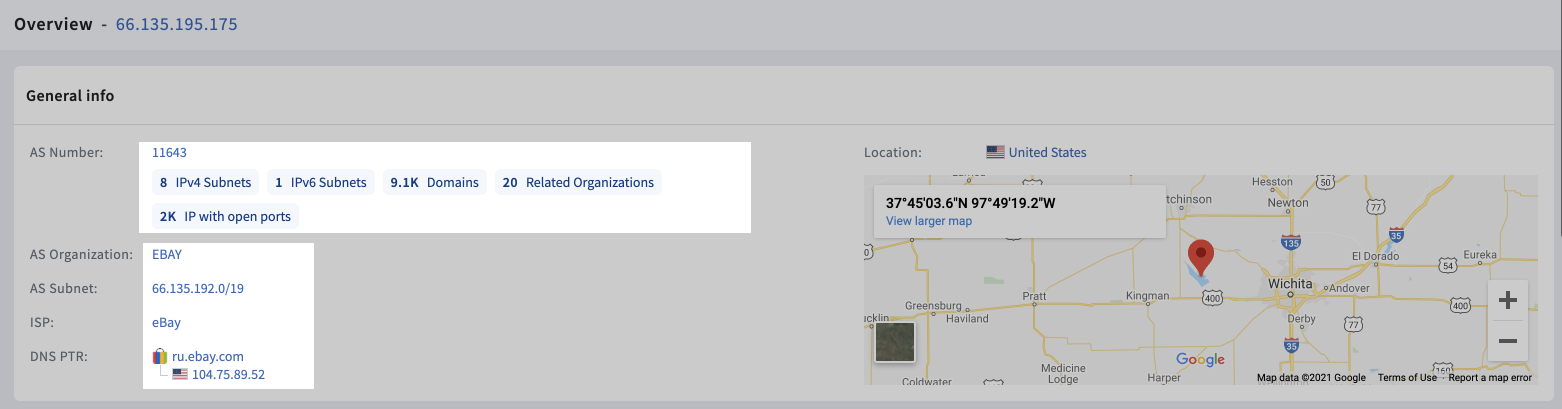The width and height of the screenshot is (1562, 409).
Task: Open the map Terms of Use link
Action: tap(1407, 377)
